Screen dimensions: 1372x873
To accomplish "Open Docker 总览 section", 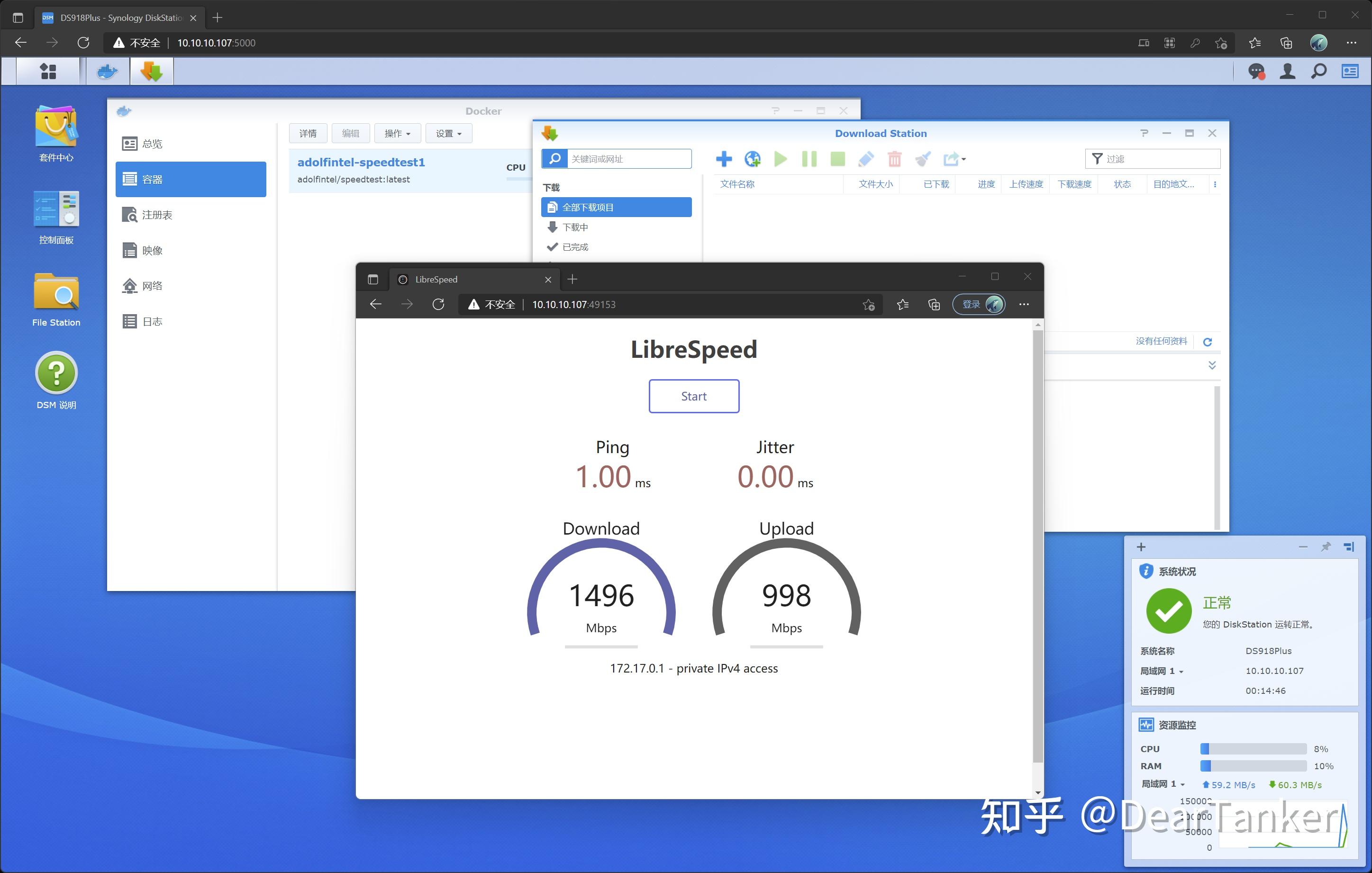I will pos(191,144).
